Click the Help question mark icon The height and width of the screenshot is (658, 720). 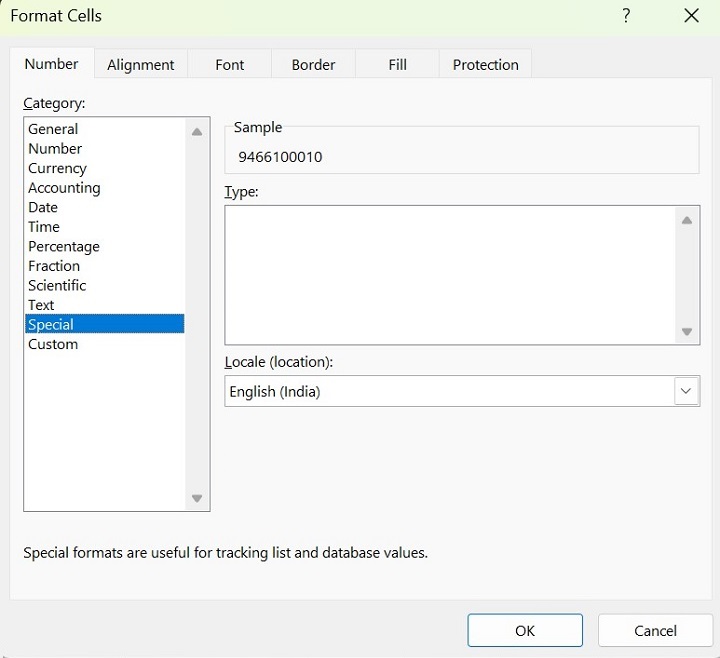(x=626, y=16)
